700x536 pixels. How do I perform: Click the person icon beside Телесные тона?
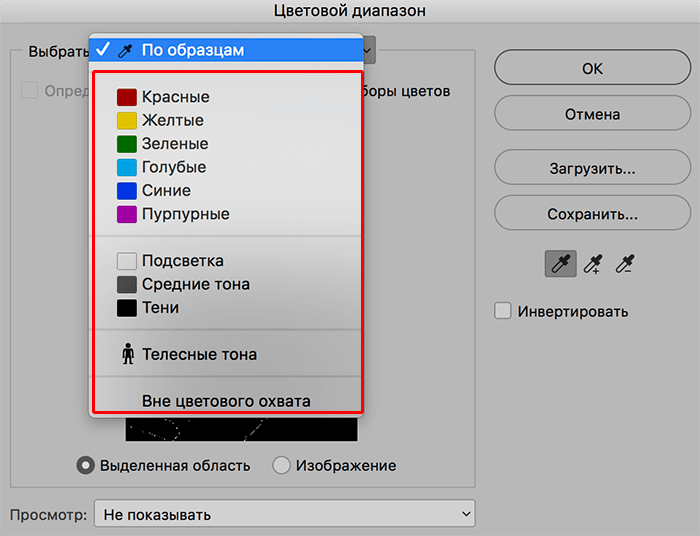(128, 354)
